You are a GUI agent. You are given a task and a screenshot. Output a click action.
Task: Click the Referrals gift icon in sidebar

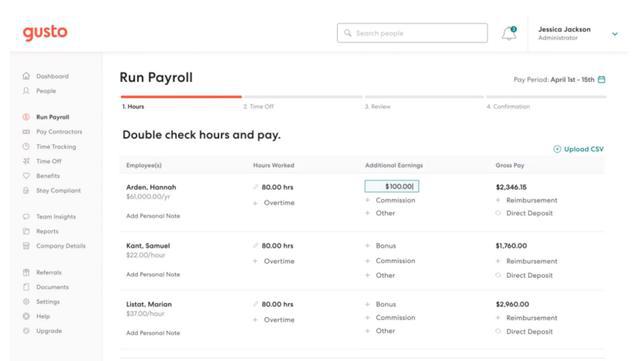[x=26, y=272]
